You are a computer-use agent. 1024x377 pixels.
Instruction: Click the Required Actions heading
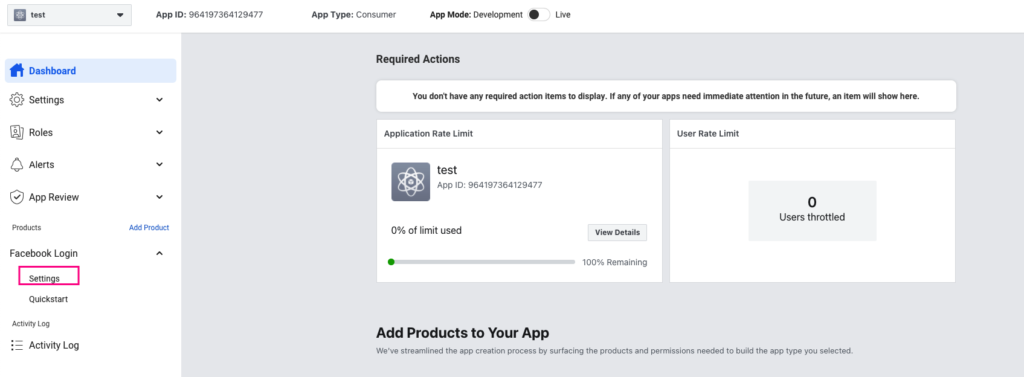click(418, 59)
